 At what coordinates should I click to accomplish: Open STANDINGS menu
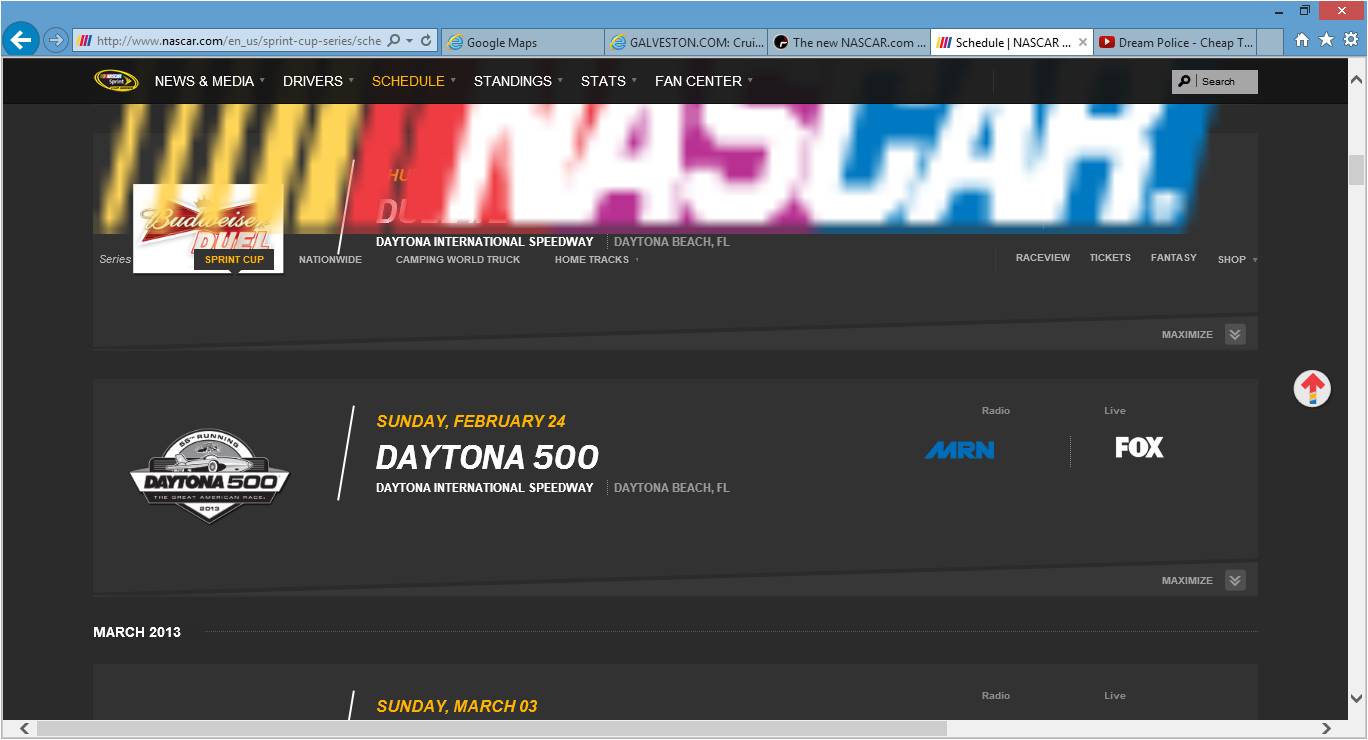518,81
